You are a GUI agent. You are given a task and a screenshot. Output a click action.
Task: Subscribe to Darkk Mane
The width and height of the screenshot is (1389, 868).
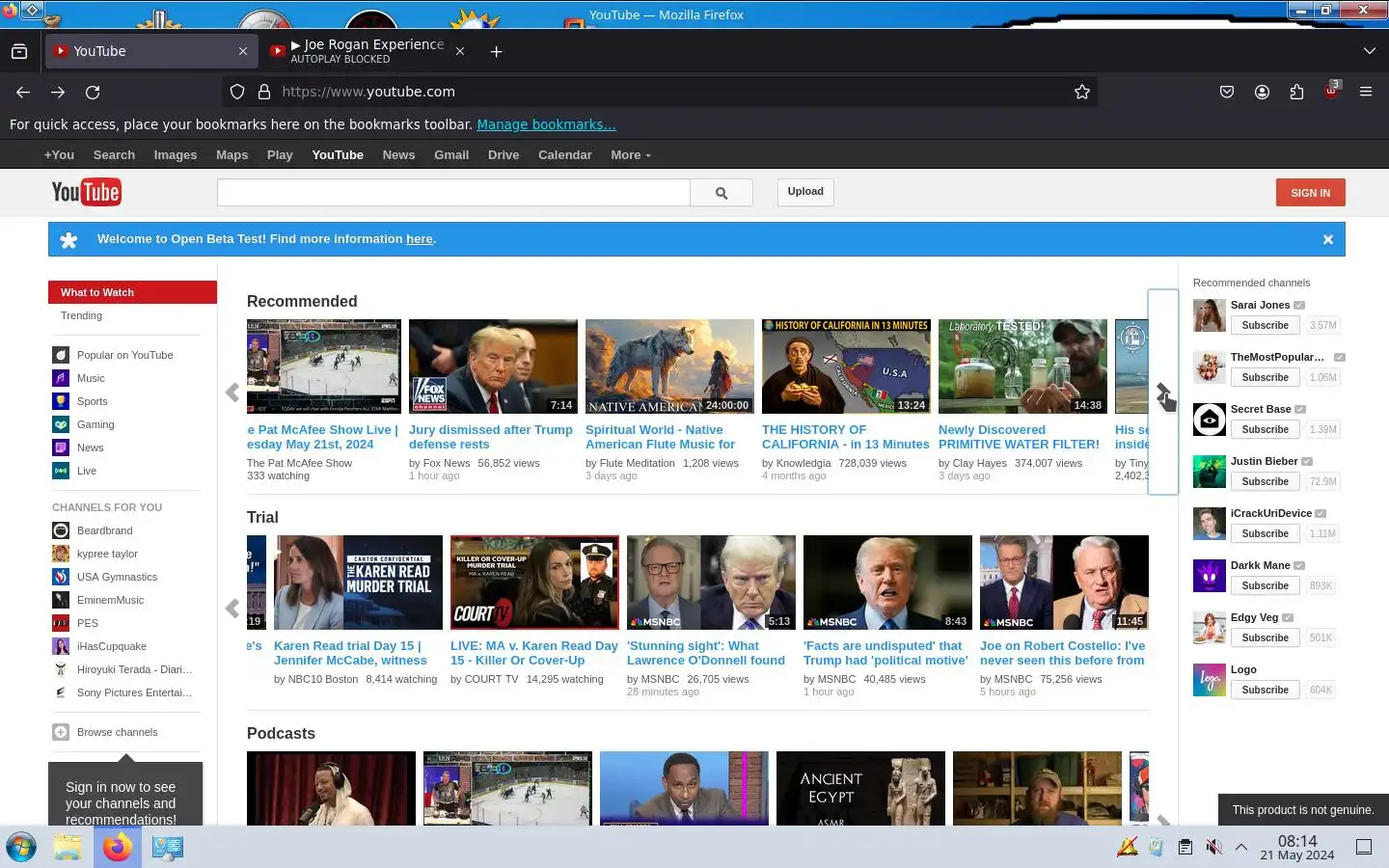pyautogui.click(x=1265, y=585)
